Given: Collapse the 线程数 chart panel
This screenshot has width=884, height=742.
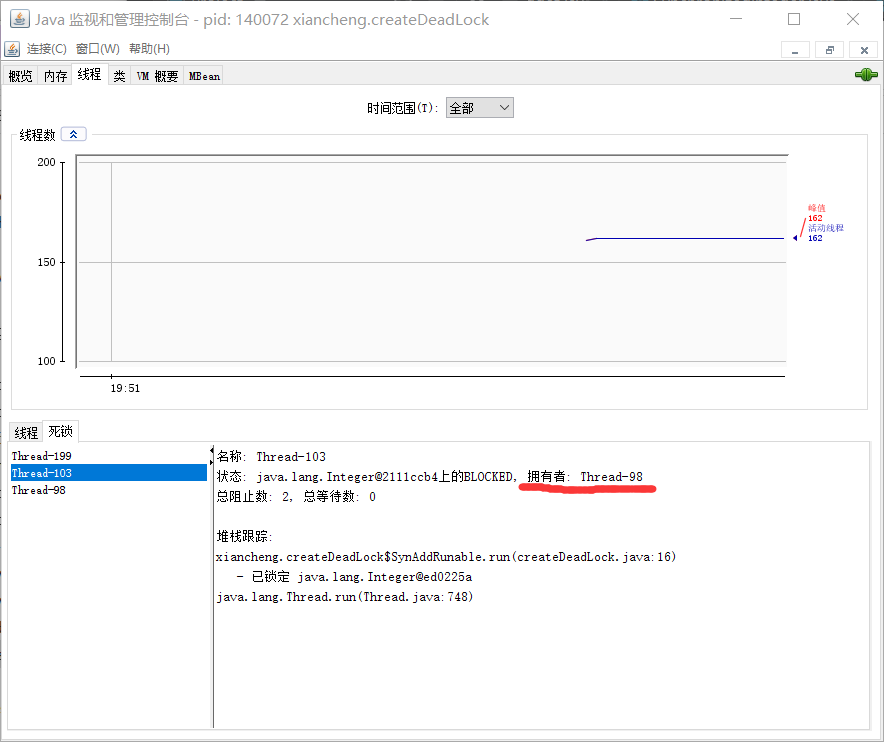Looking at the screenshot, I should click(73, 134).
